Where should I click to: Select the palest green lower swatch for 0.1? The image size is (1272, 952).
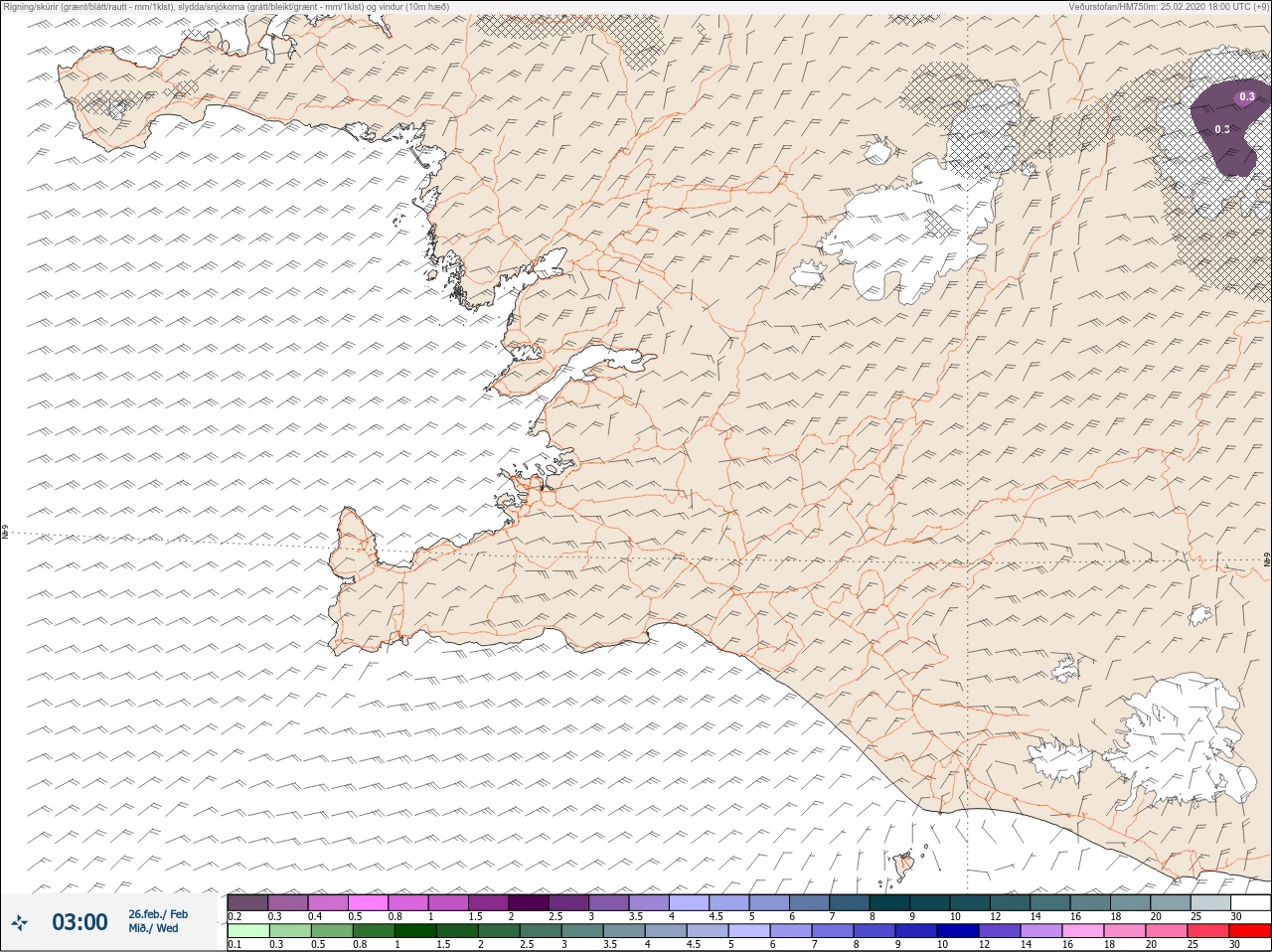tap(247, 931)
